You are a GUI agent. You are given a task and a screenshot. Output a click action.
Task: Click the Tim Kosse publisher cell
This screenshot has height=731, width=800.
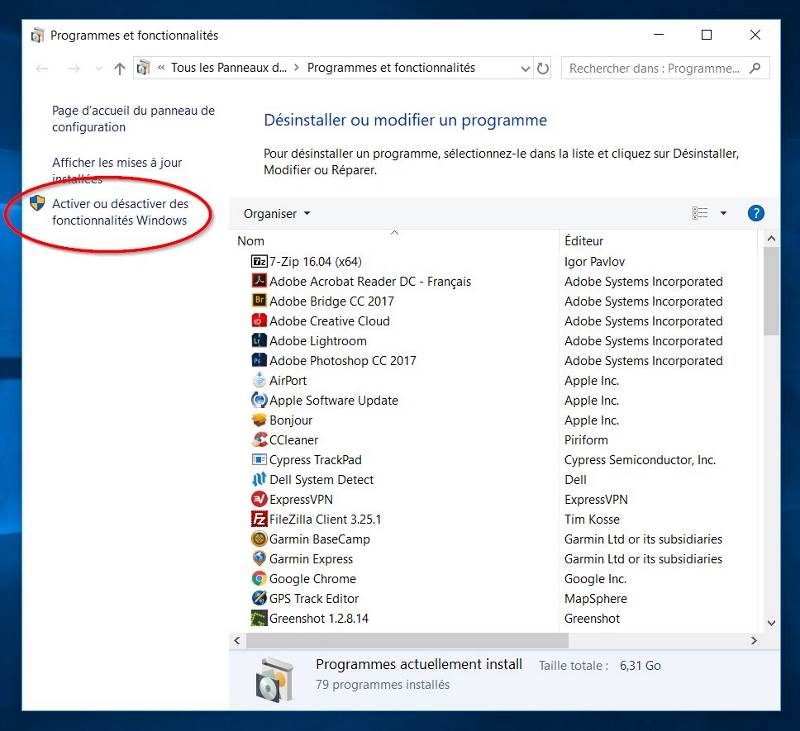click(x=592, y=519)
